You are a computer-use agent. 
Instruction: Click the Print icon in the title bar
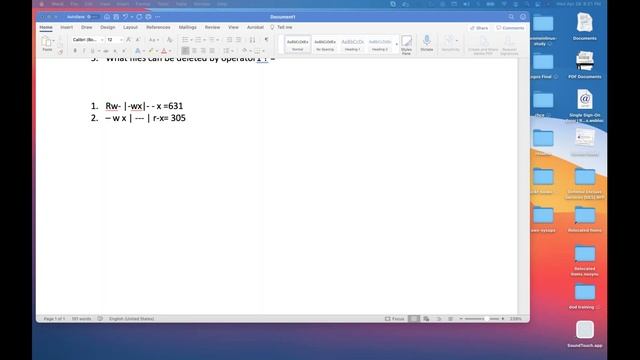pos(149,17)
